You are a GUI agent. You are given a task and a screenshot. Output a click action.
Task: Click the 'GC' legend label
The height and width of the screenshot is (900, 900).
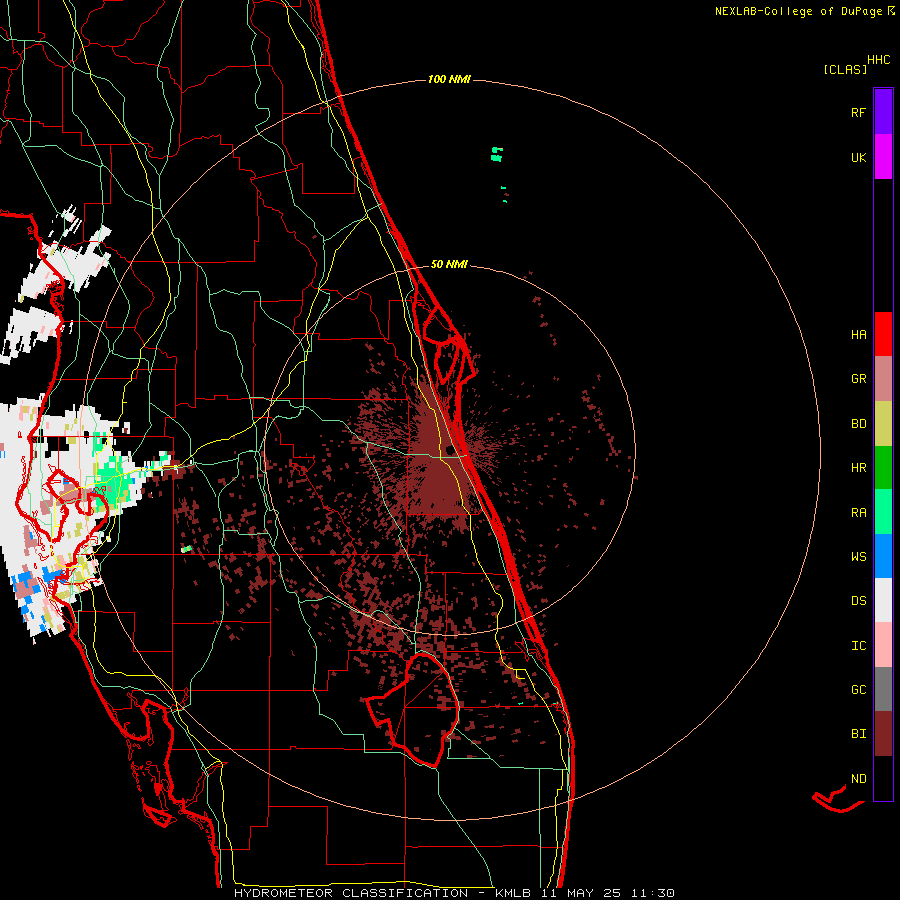click(858, 690)
